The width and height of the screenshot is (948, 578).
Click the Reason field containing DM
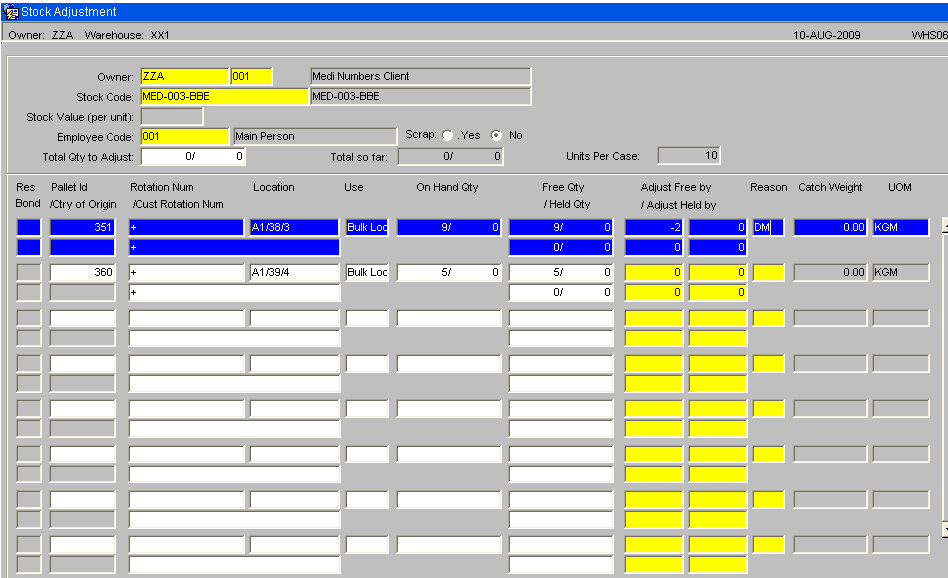(768, 227)
